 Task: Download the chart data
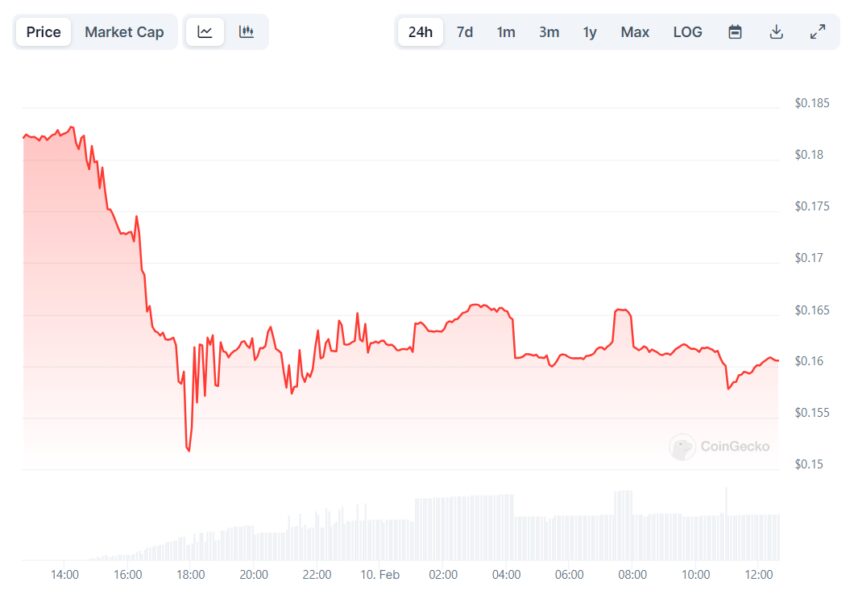776,32
